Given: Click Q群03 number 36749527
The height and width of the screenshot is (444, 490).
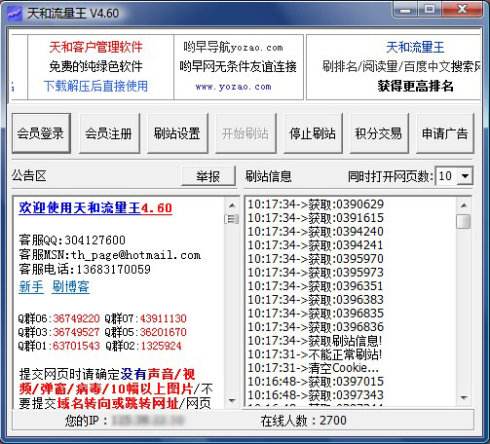Looking at the screenshot, I should point(76,332).
